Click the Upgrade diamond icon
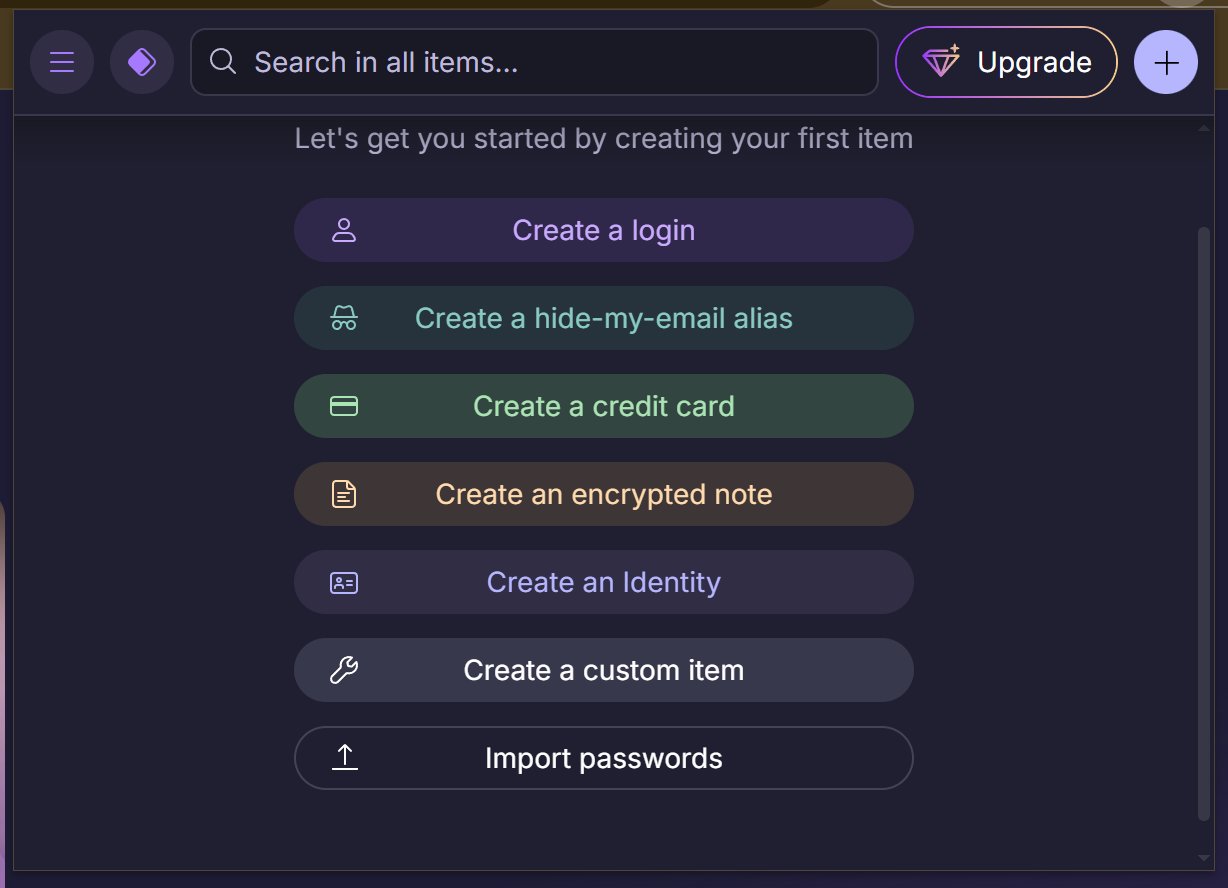Viewport: 1228px width, 888px height. coord(941,62)
